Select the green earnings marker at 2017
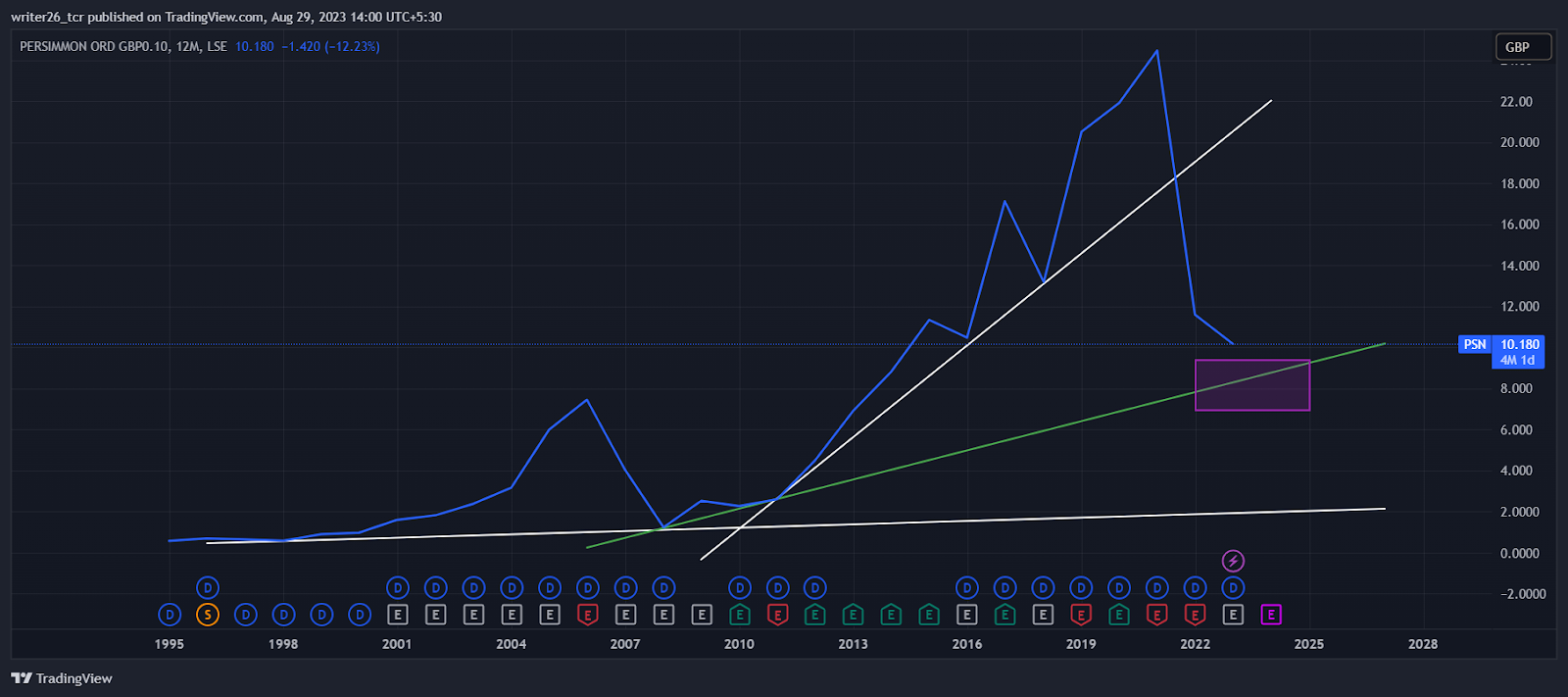This screenshot has height=697, width=1568. [x=1004, y=615]
